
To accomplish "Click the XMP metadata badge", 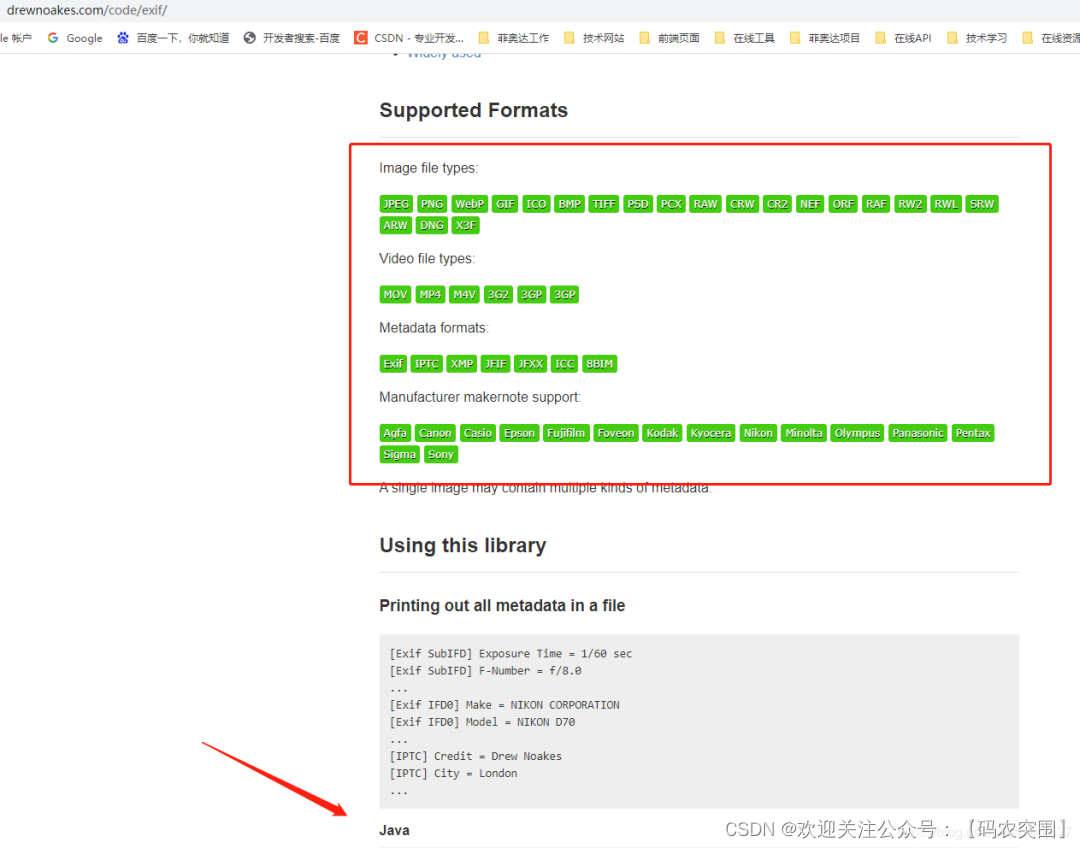I will tap(461, 364).
